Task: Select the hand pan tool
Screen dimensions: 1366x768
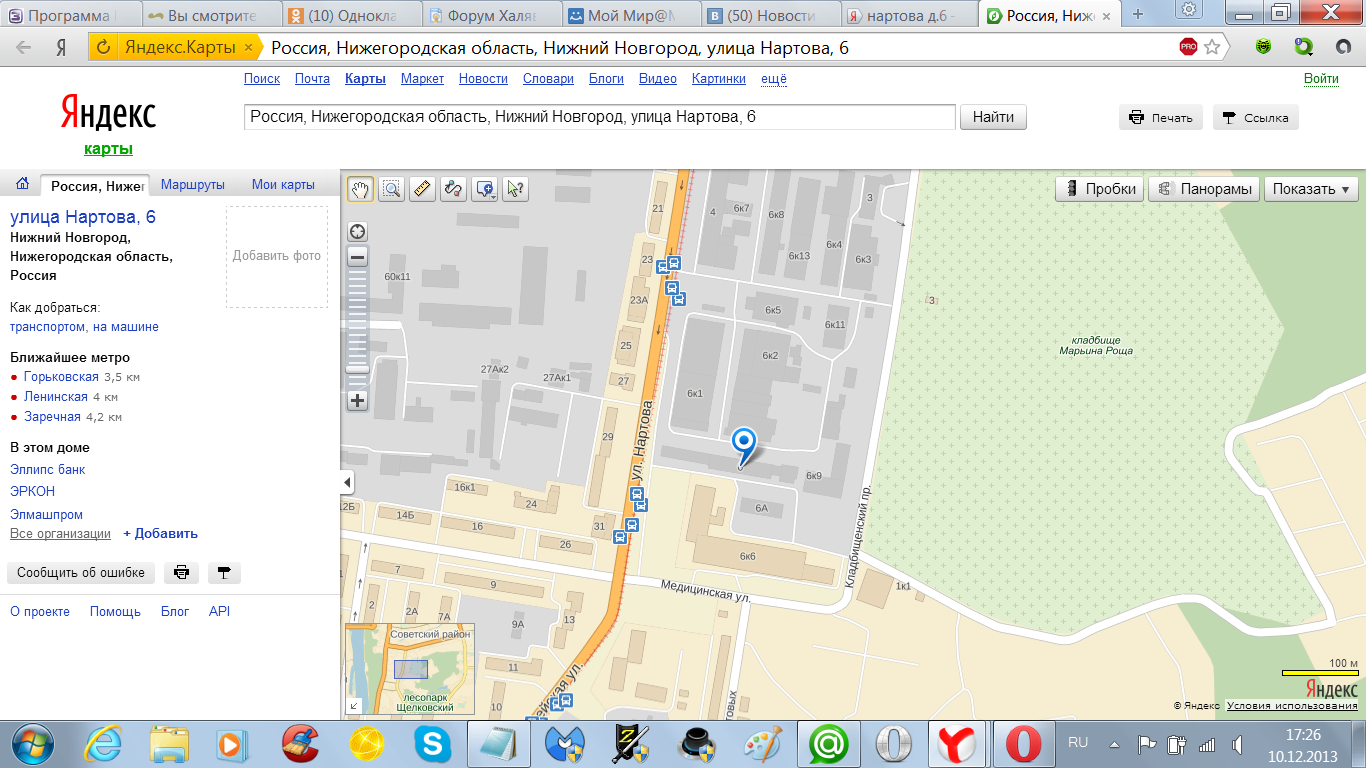Action: pos(360,188)
